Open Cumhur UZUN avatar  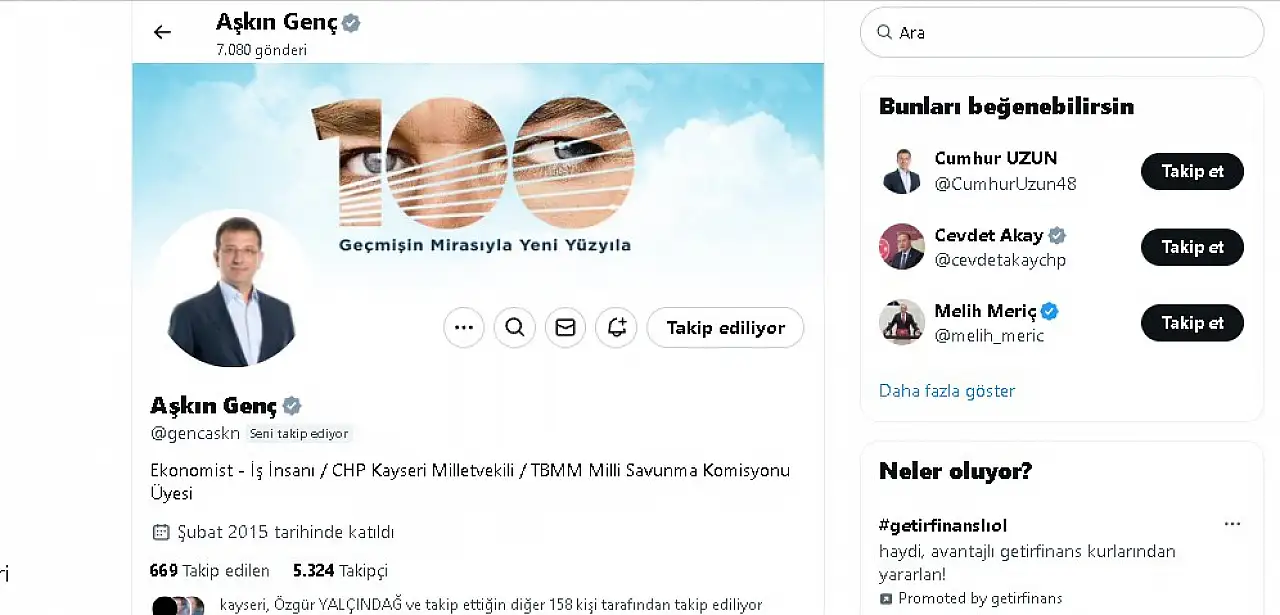click(902, 171)
